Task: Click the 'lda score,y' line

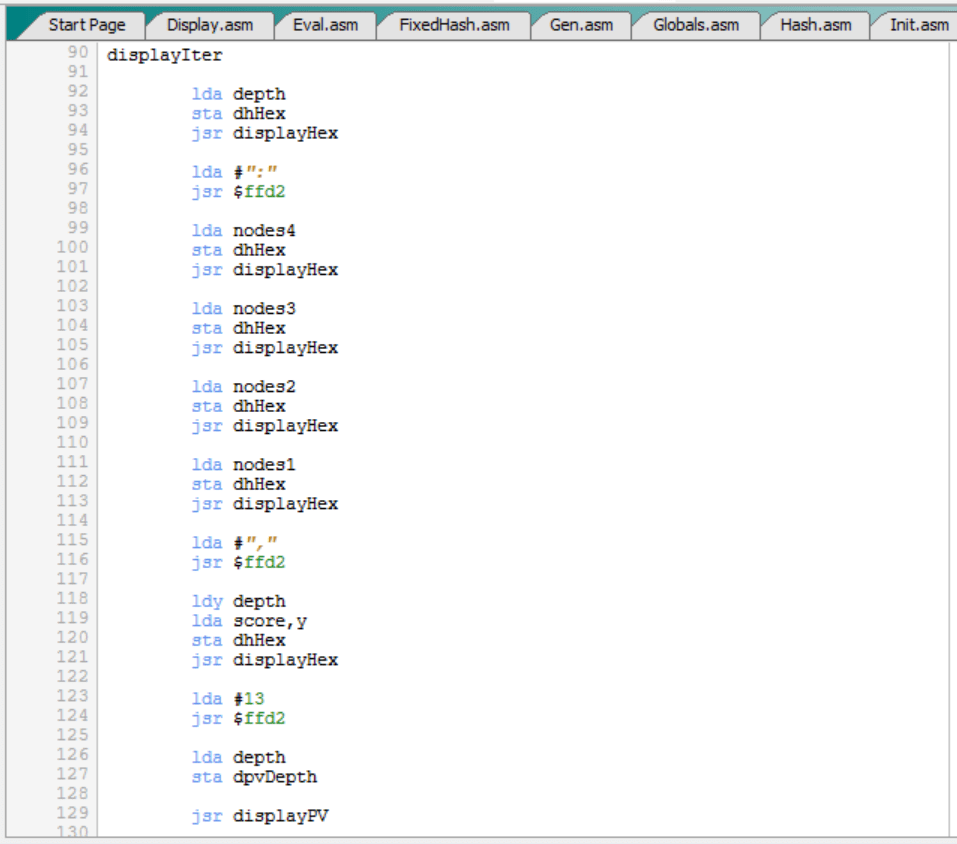Action: click(248, 621)
